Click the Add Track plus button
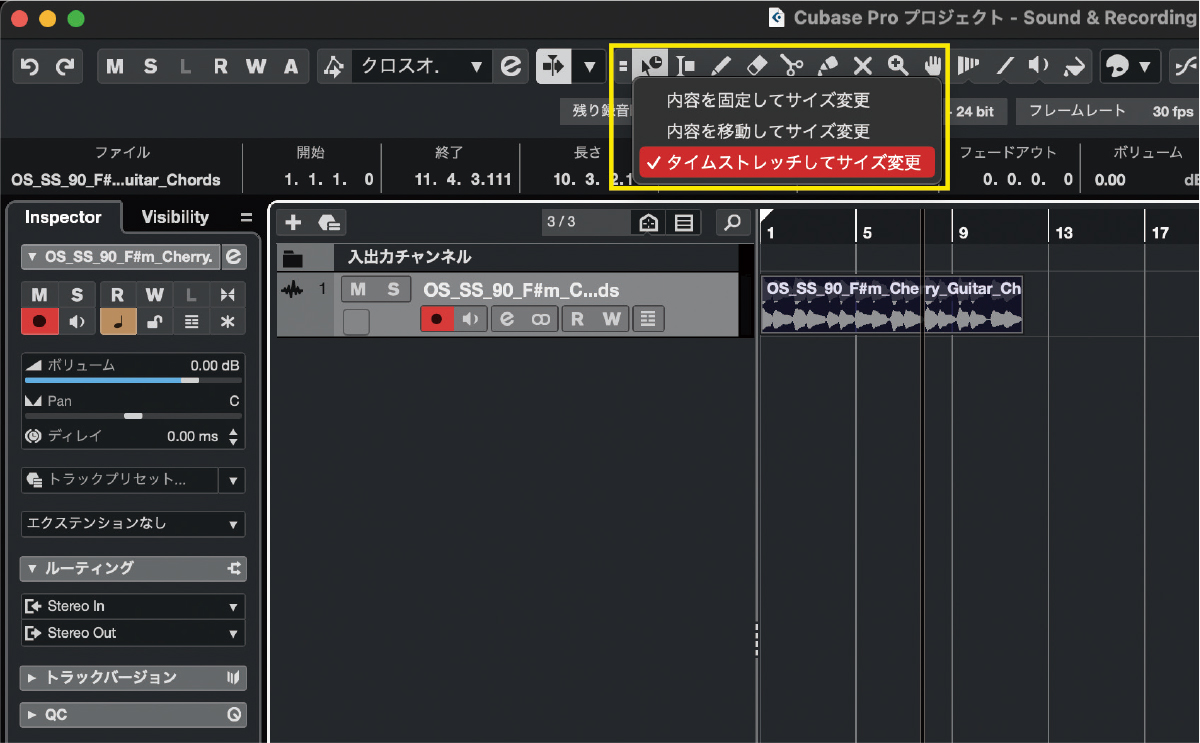The height and width of the screenshot is (743, 1200). click(293, 222)
